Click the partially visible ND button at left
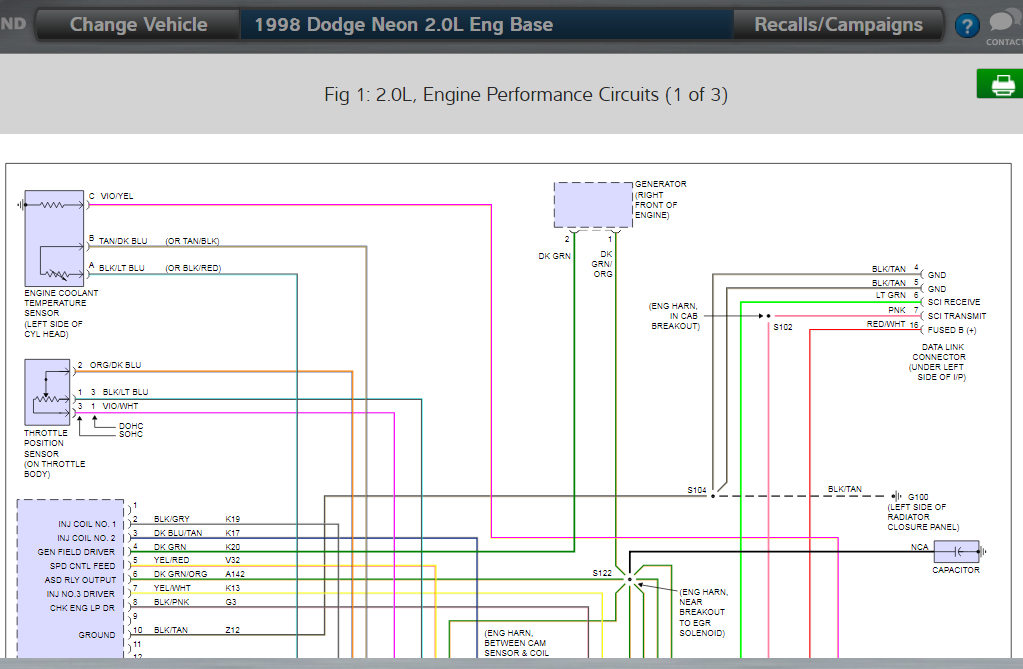 pyautogui.click(x=15, y=25)
